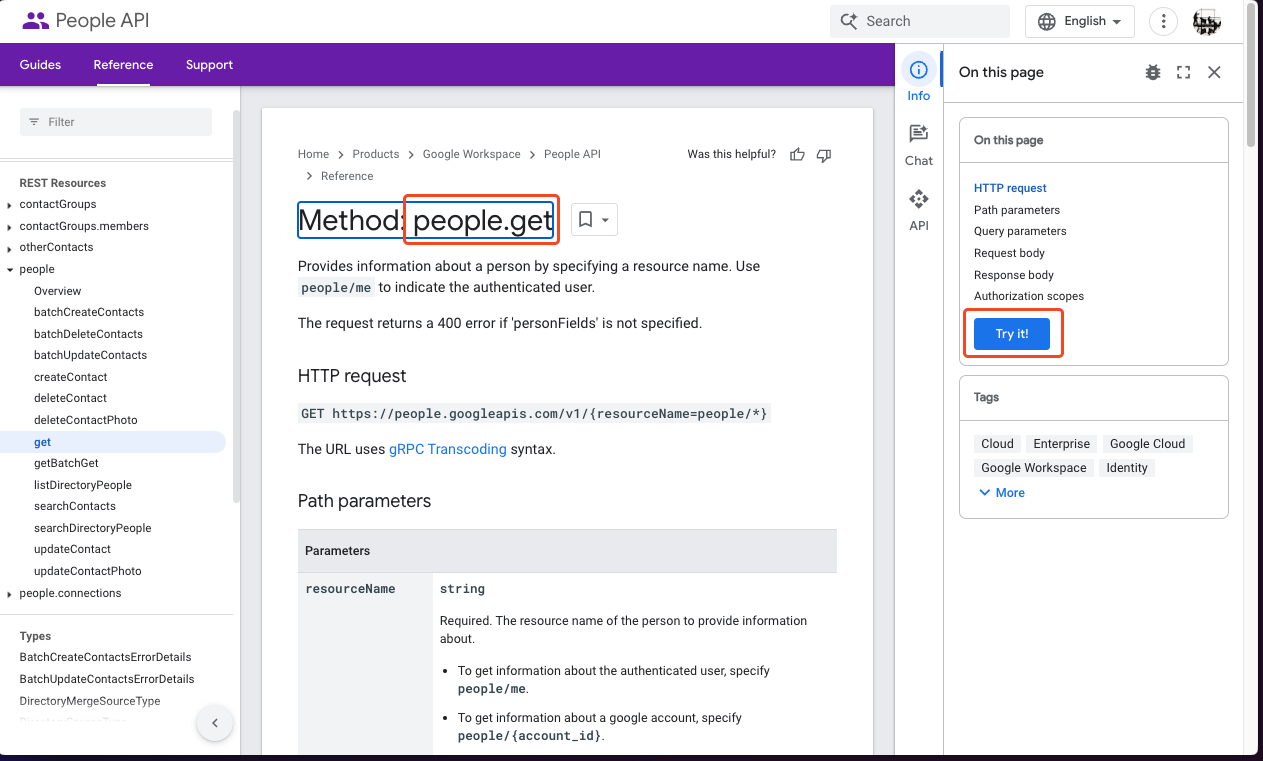Open the gRPC Transcoding link

(447, 449)
